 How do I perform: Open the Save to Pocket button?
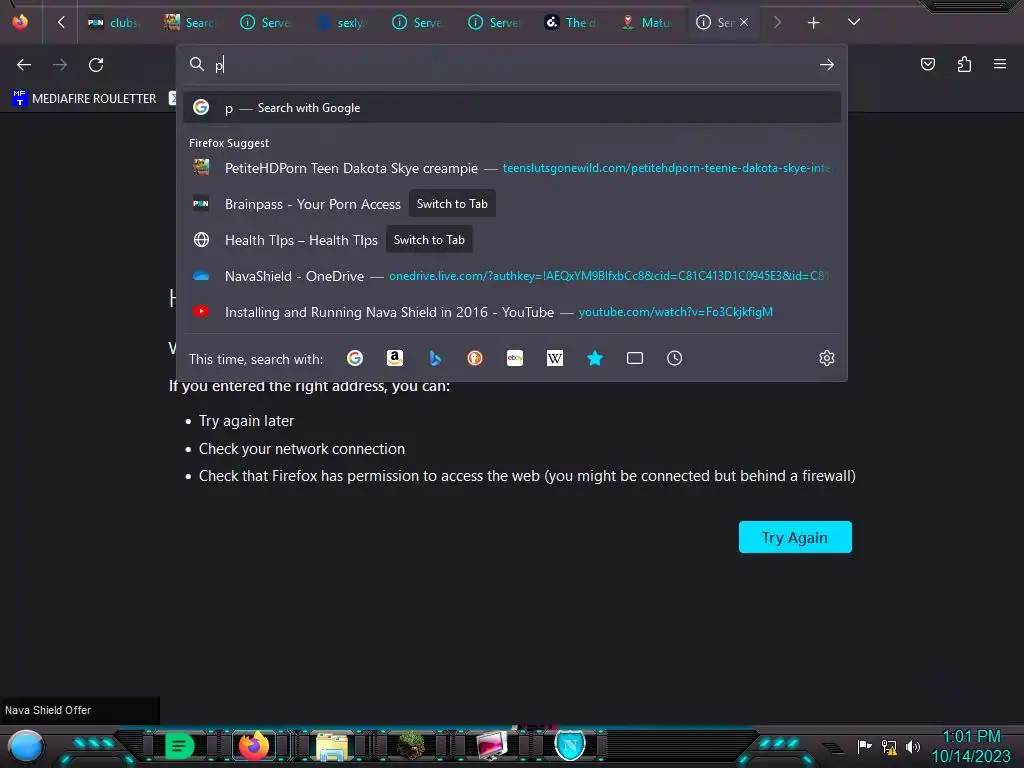928,64
